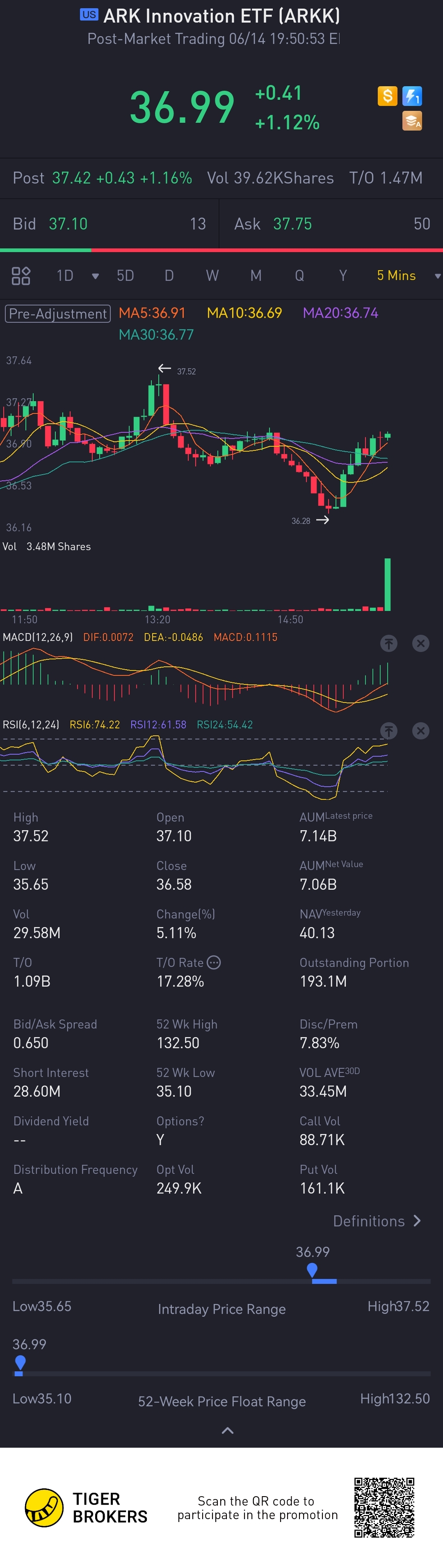The height and width of the screenshot is (1568, 443).
Task: Close the RSI indicator panel
Action: coord(420,730)
